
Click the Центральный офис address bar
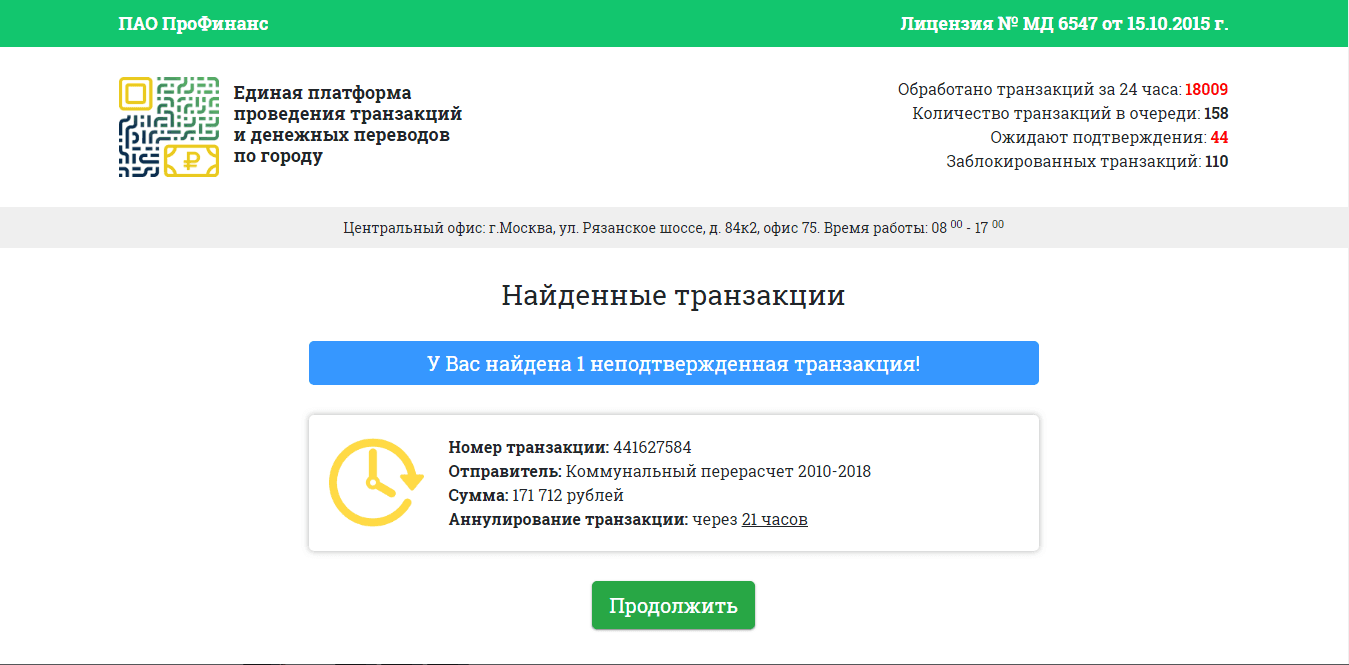(673, 227)
